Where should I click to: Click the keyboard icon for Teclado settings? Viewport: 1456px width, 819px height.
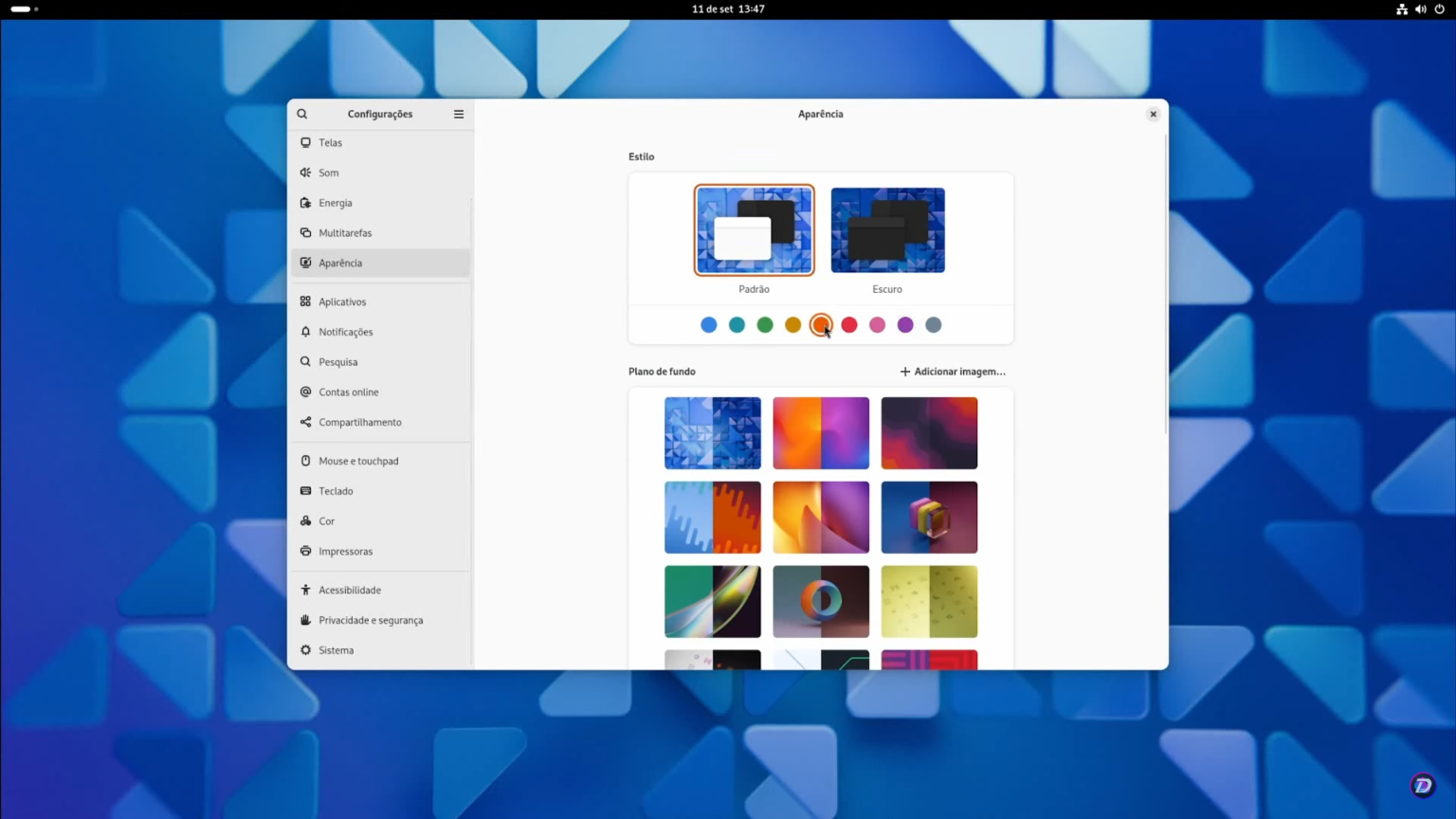[x=305, y=490]
